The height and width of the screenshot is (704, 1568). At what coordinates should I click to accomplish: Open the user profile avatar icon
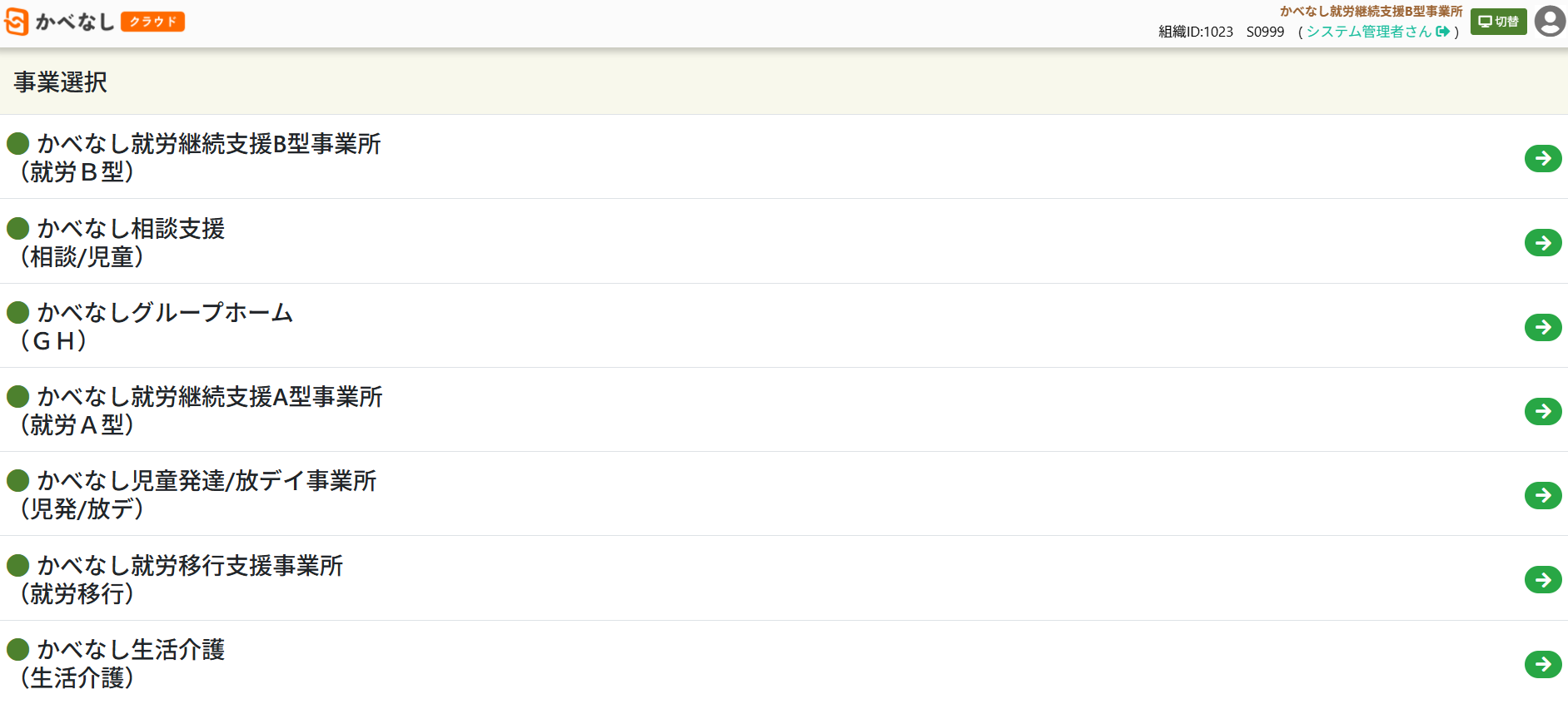pyautogui.click(x=1549, y=21)
